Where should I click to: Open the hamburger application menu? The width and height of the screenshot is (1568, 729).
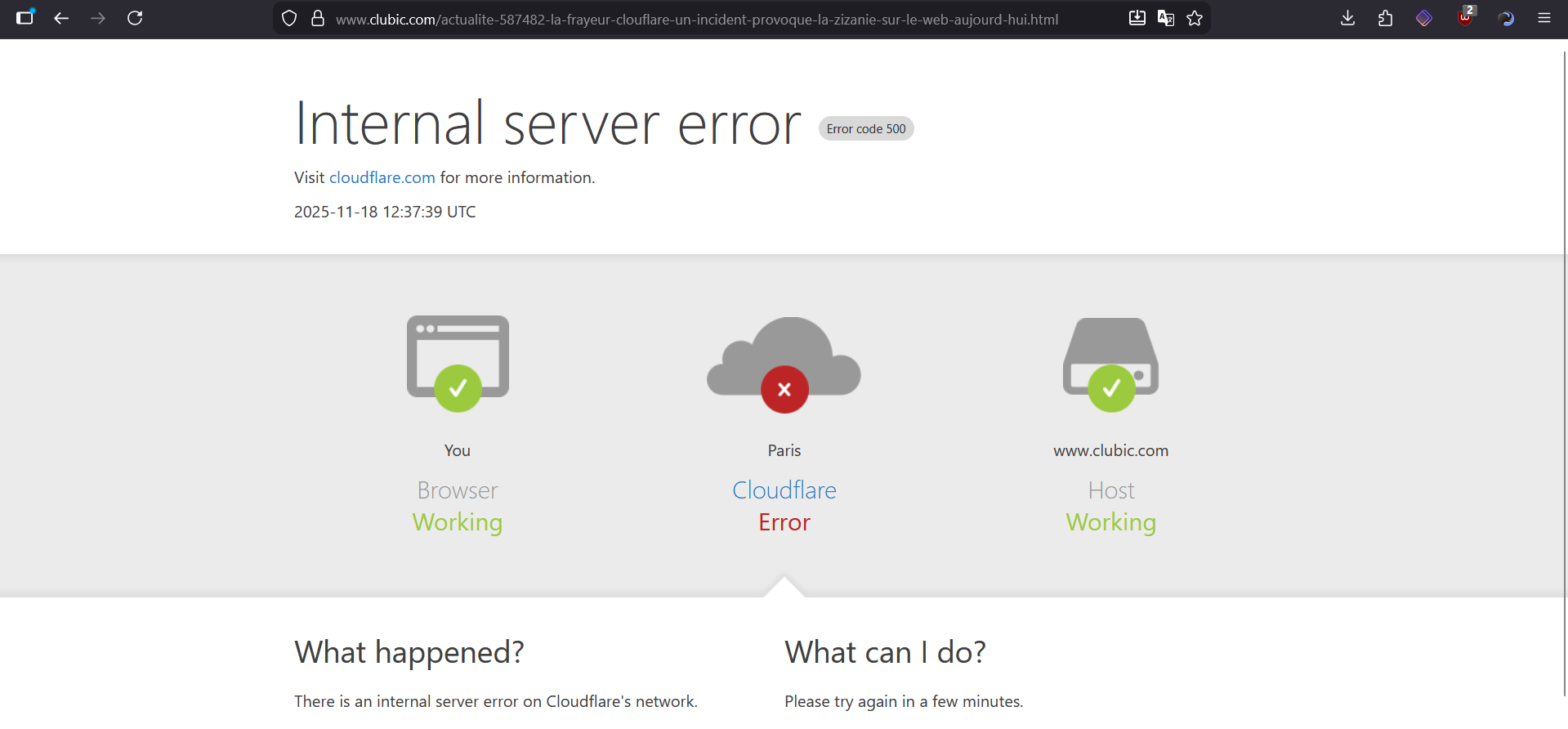[1544, 18]
